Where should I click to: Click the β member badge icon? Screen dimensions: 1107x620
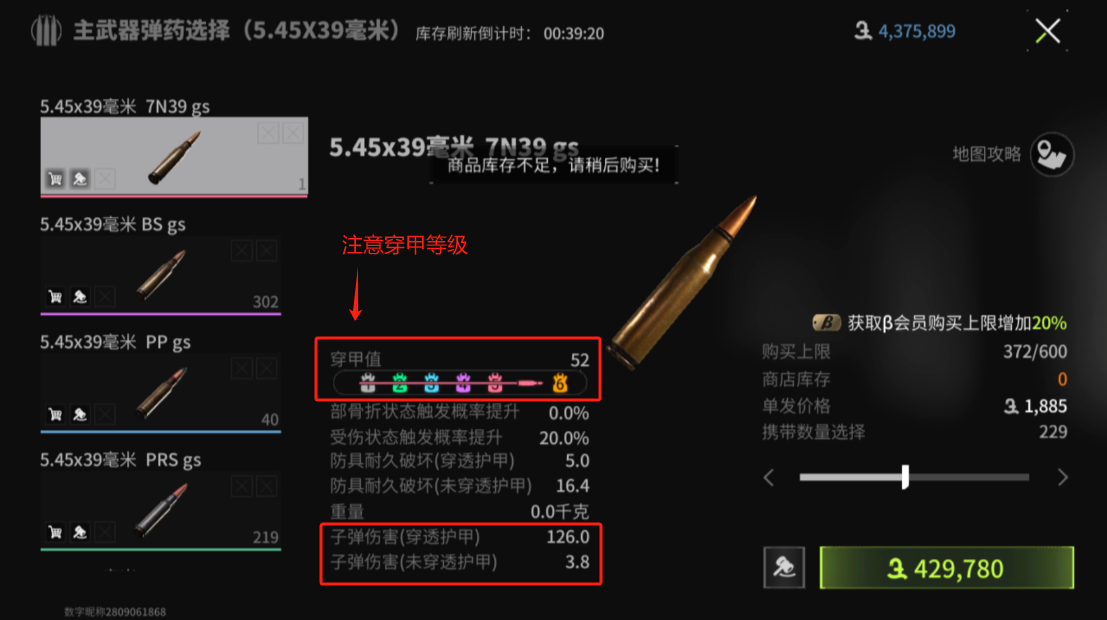826,323
